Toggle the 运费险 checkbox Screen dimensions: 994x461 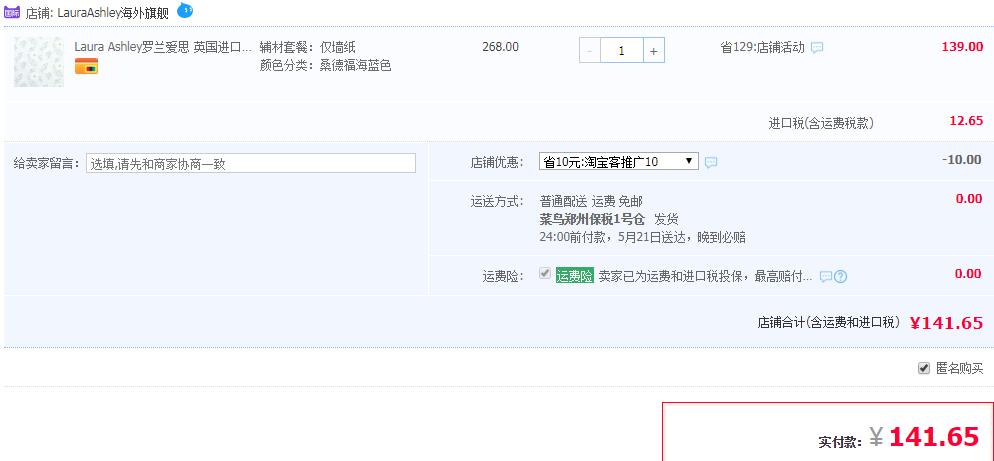pyautogui.click(x=545, y=273)
